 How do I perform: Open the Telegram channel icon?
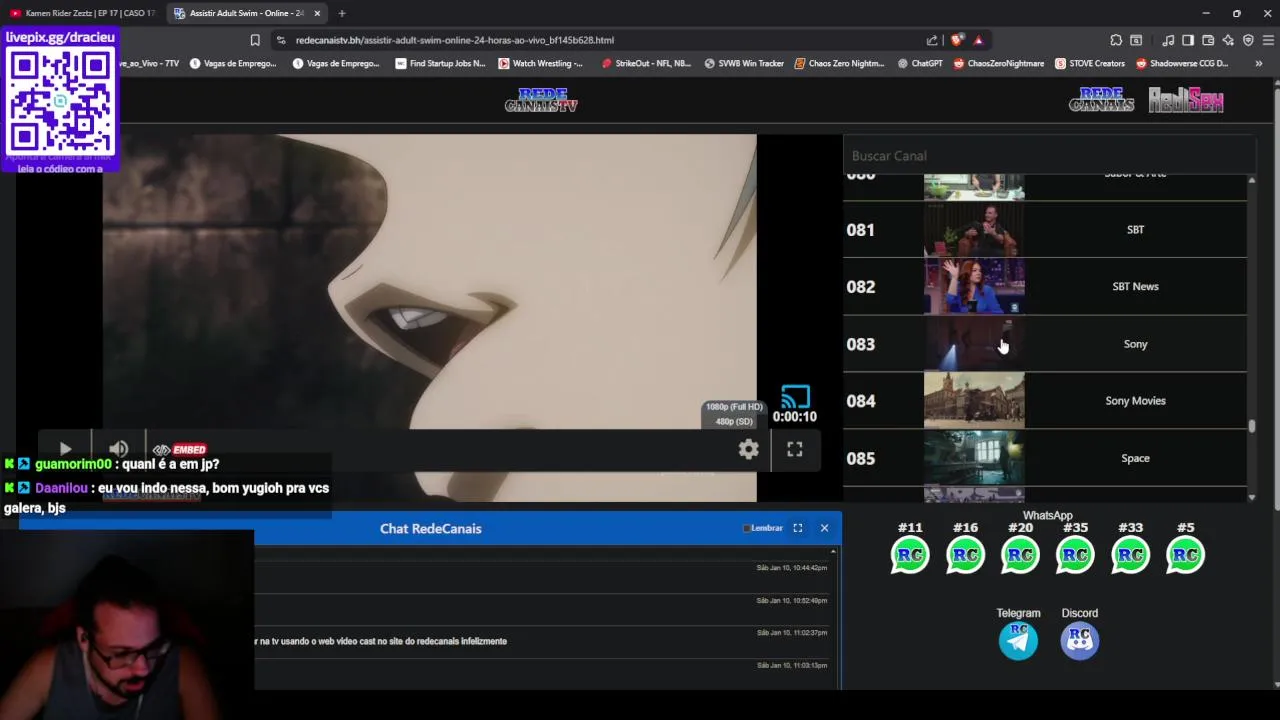click(1018, 640)
